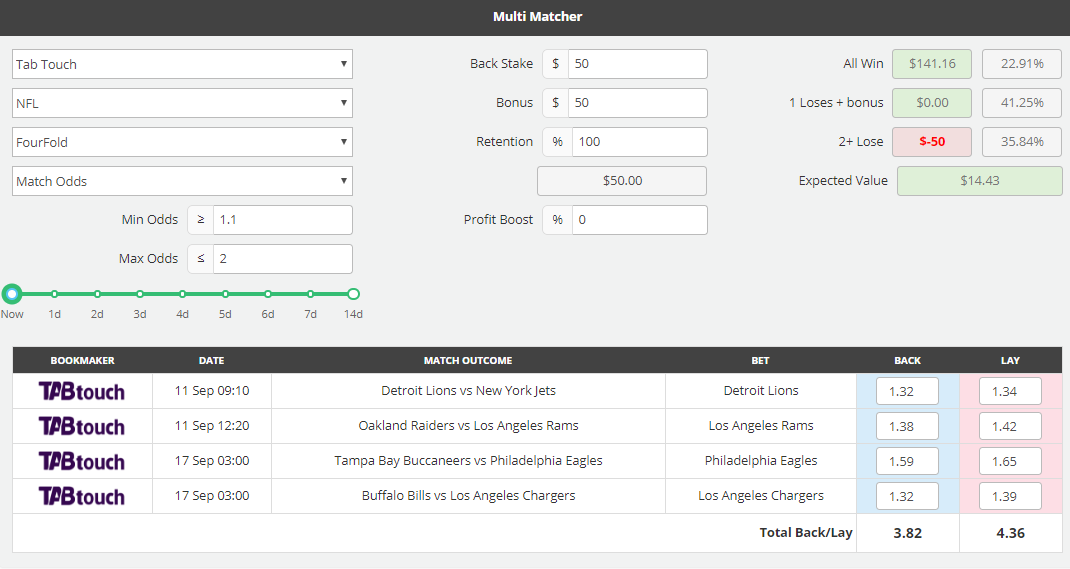Click the All Win $141.16 value
The height and width of the screenshot is (569, 1070).
(932, 63)
